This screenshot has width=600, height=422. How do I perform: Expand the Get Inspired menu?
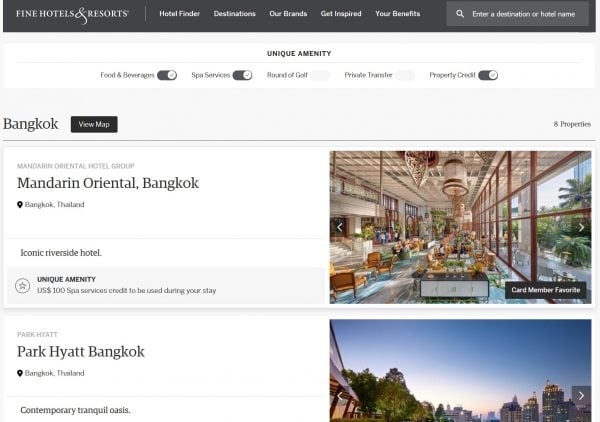(341, 15)
